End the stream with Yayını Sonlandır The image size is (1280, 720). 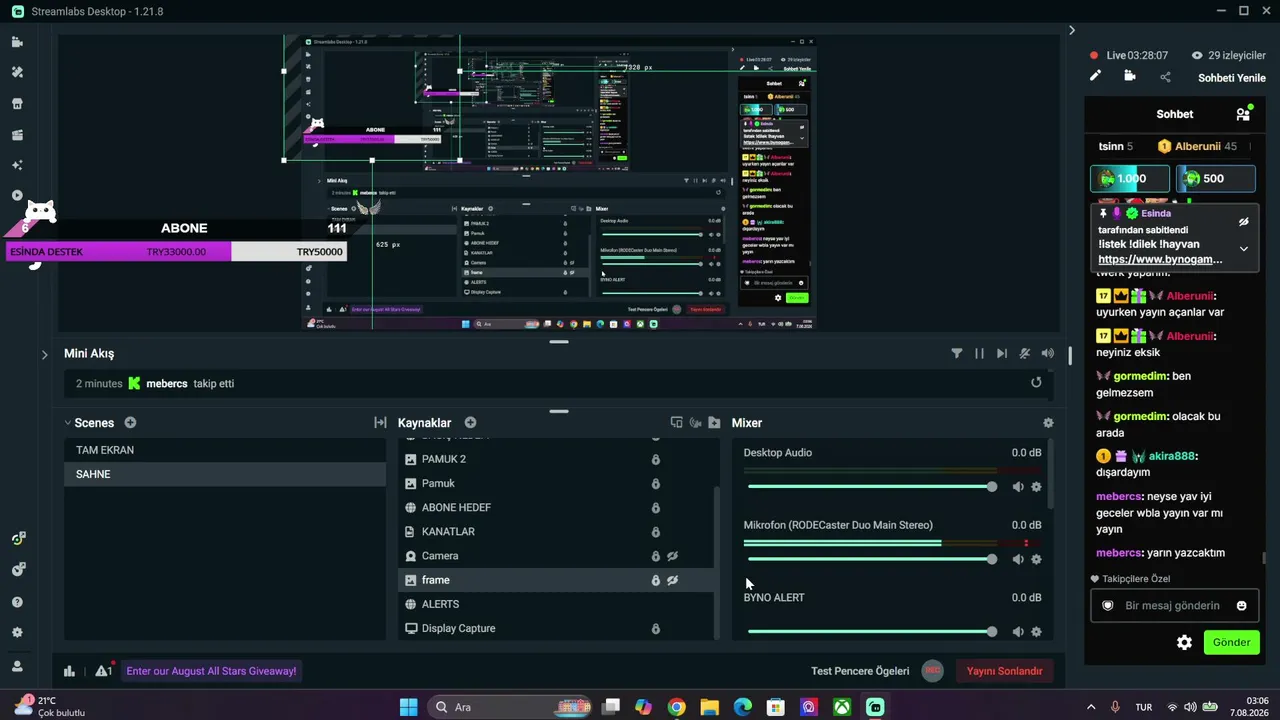coord(1005,671)
